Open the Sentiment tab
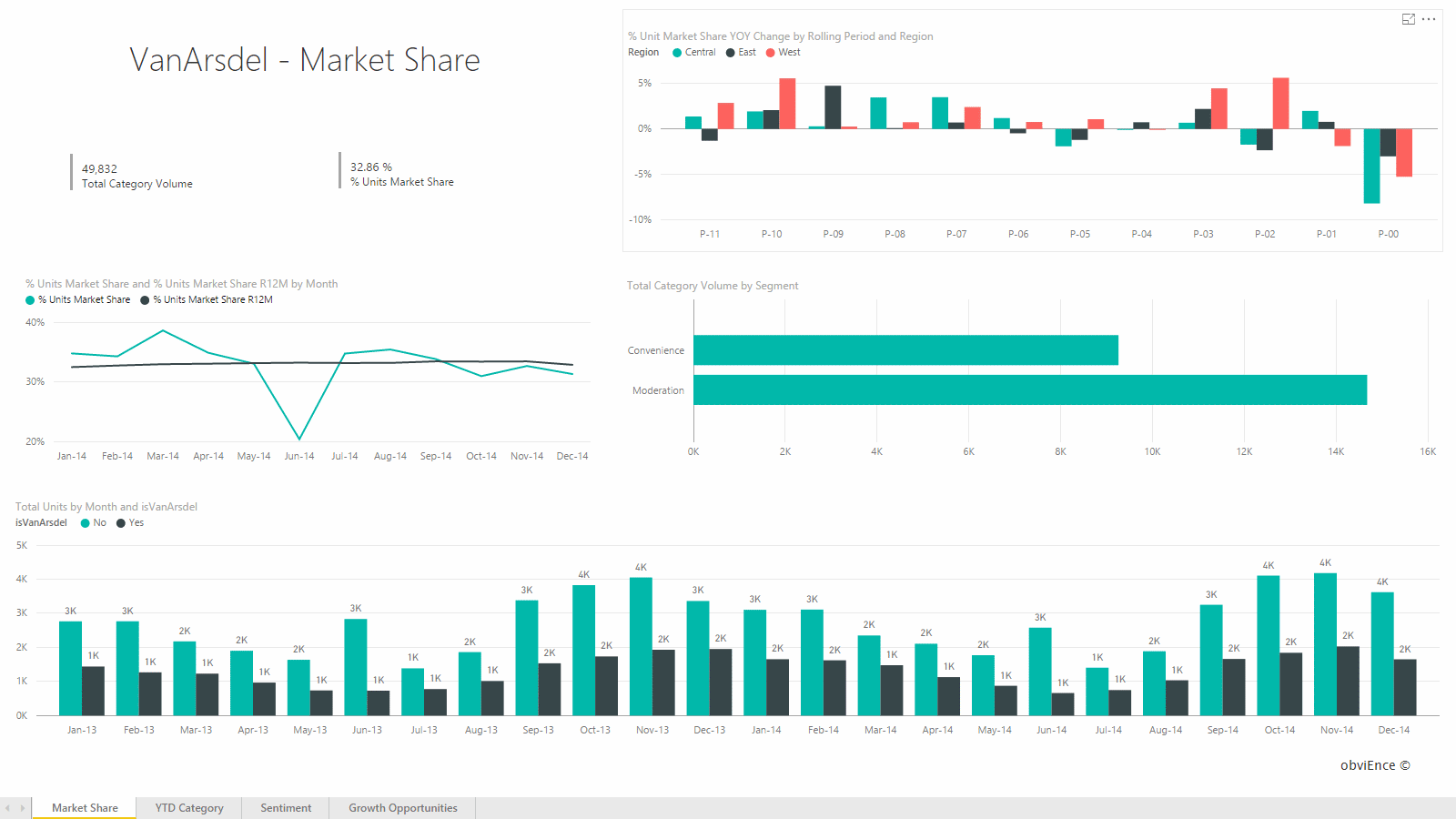The image size is (1456, 819). [x=286, y=808]
